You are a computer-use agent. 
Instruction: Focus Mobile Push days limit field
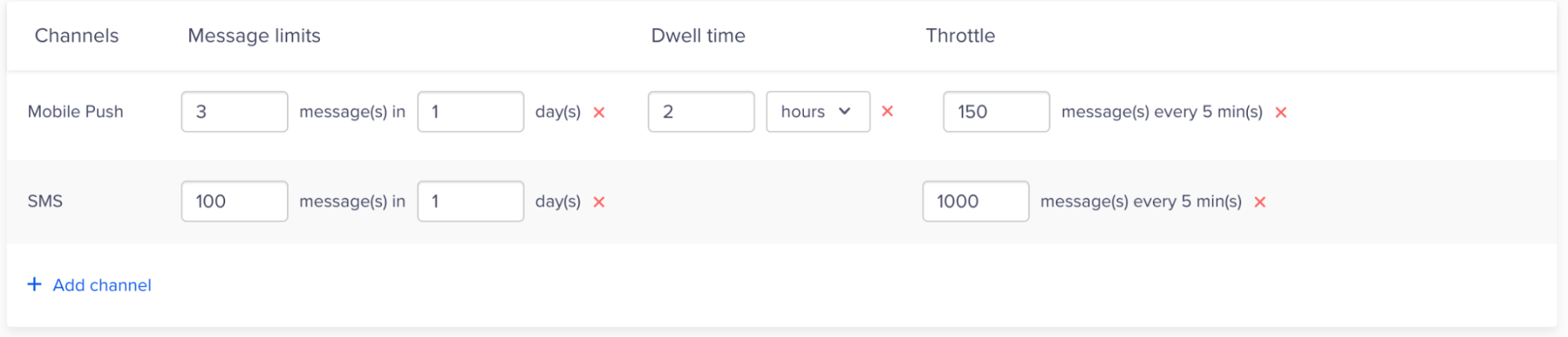[x=471, y=112]
